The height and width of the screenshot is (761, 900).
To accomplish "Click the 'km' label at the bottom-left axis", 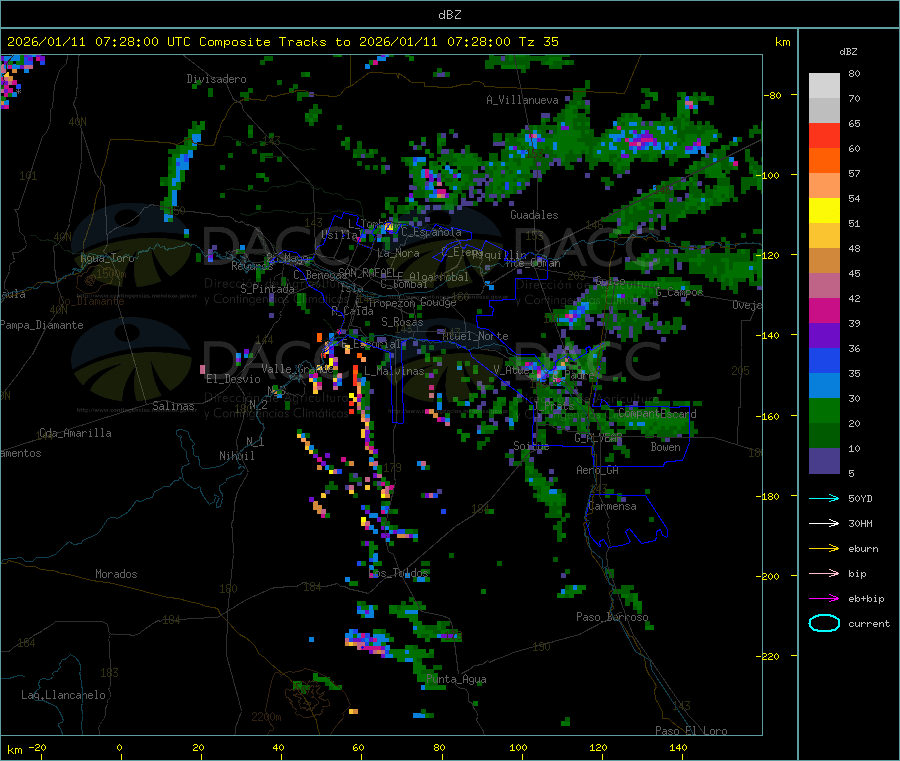I will 14,750.
